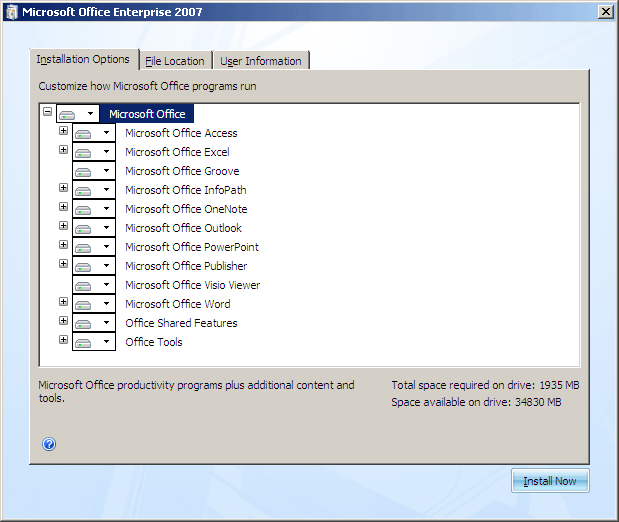Image resolution: width=619 pixels, height=522 pixels.
Task: Expand the Microsoft Office Excel node
Action: 63,149
